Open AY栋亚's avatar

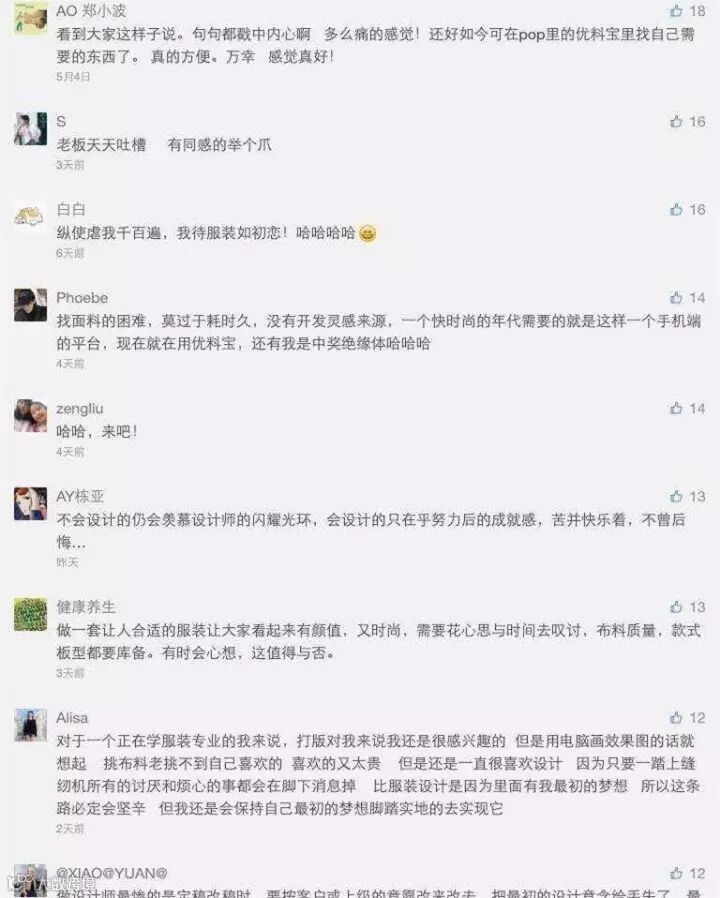click(x=30, y=504)
